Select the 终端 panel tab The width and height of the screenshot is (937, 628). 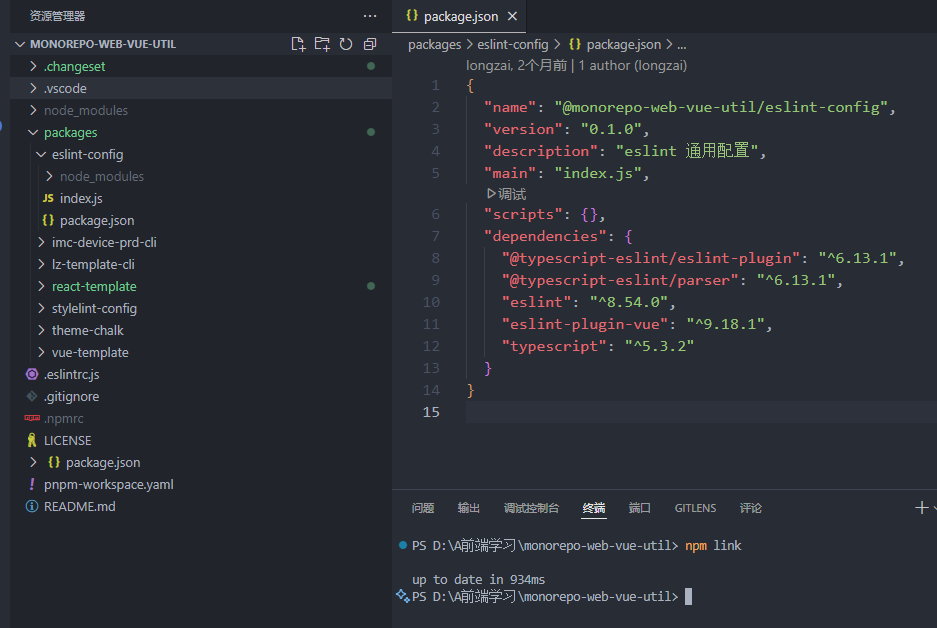coord(594,508)
